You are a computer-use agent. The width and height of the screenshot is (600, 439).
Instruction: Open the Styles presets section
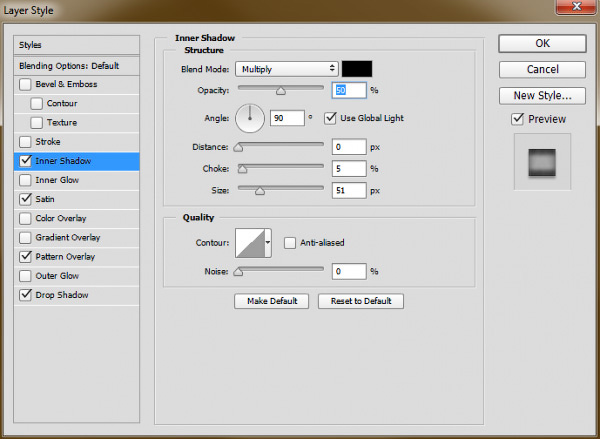click(x=77, y=45)
